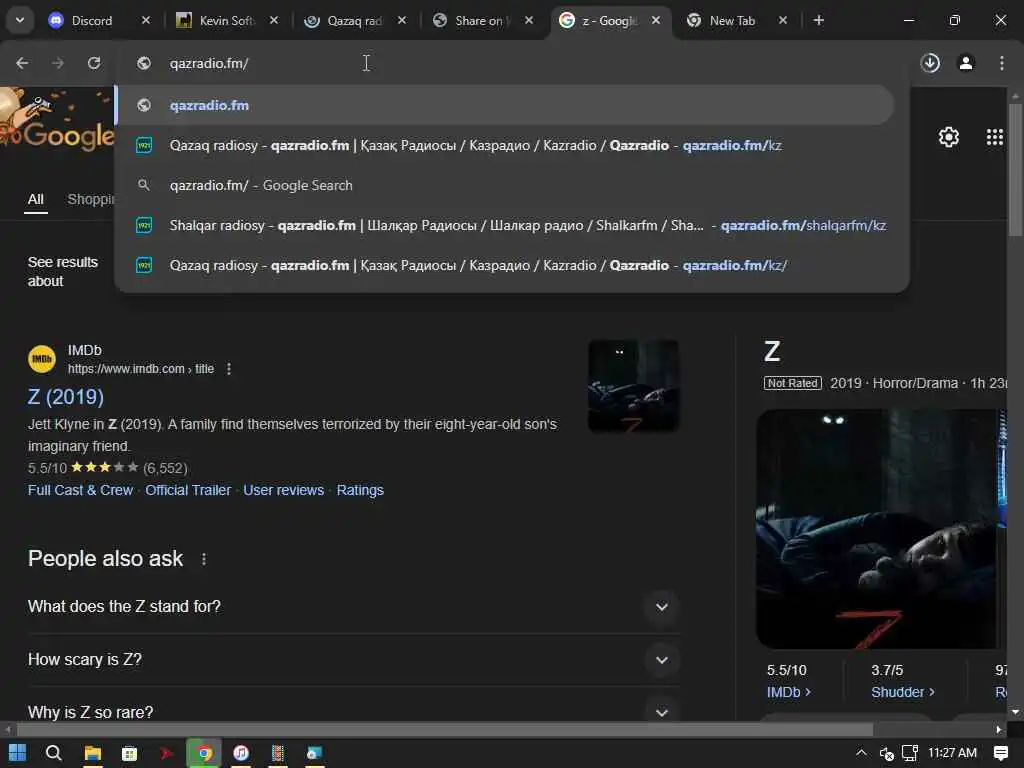Open the Chrome three-dot menu
This screenshot has width=1024, height=768.
coord(1001,63)
